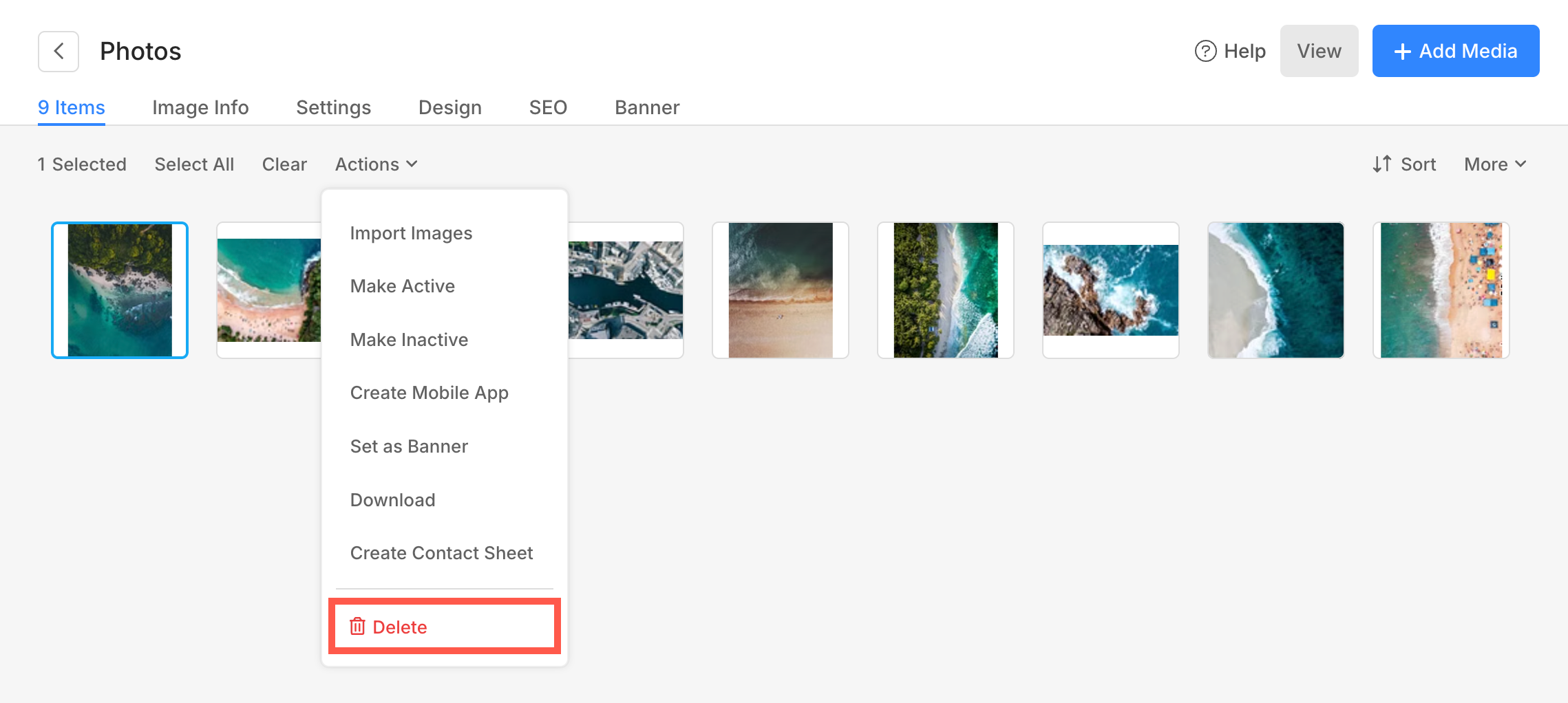Open the More dropdown menu

point(1495,164)
